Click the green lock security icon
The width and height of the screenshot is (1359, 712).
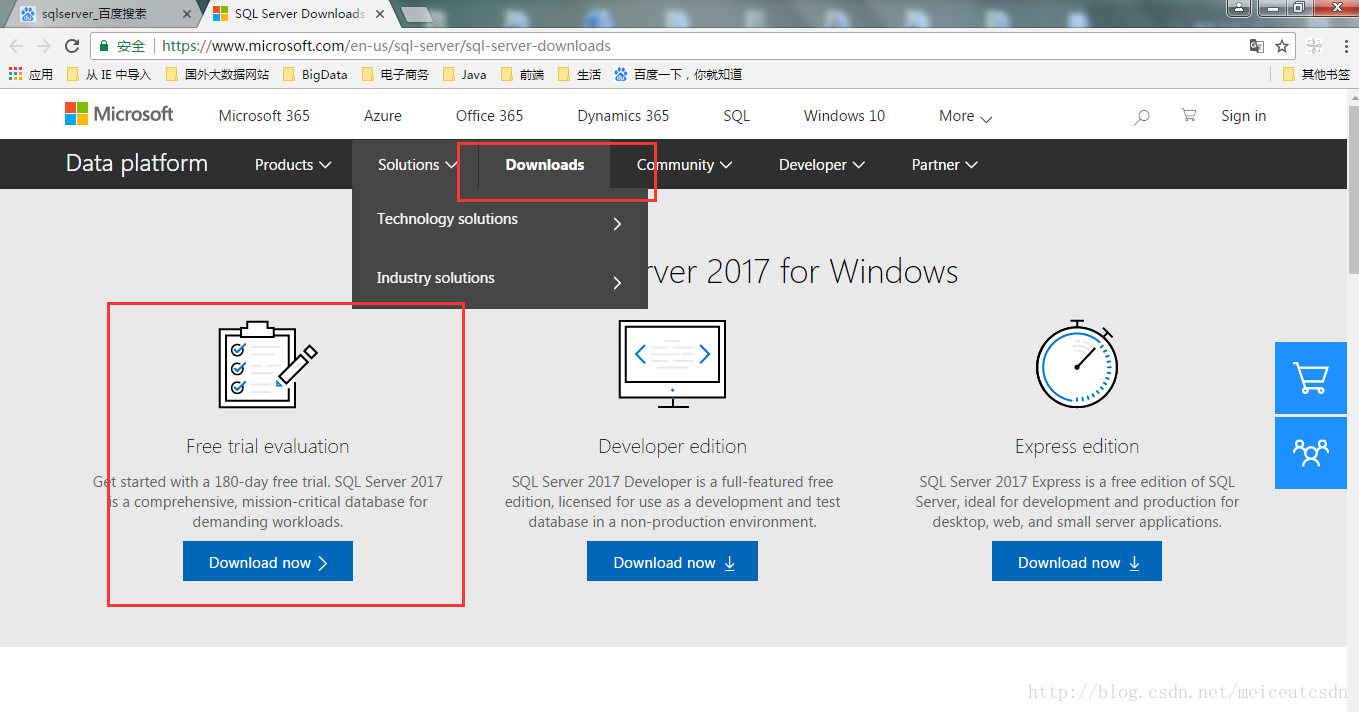(105, 46)
